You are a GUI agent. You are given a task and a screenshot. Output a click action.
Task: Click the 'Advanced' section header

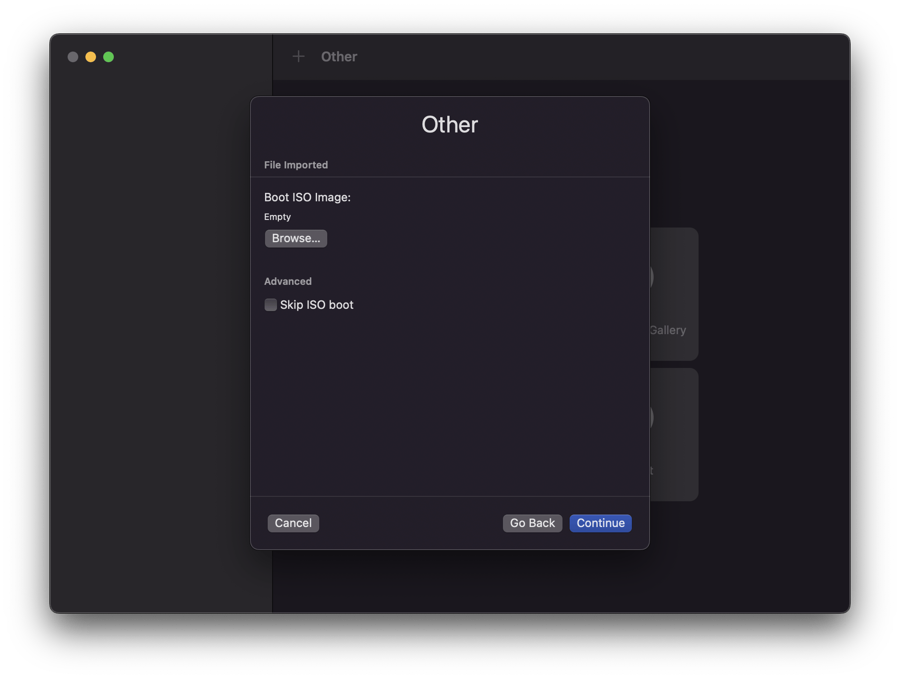click(x=288, y=282)
